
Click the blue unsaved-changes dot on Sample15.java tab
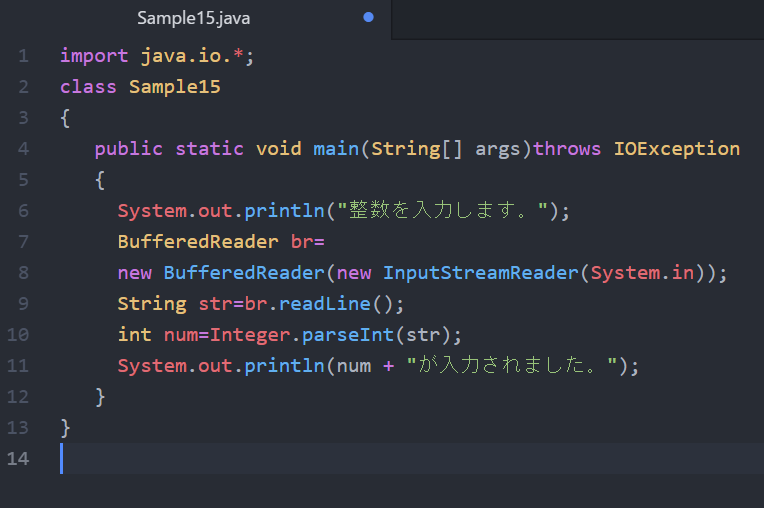tap(368, 18)
